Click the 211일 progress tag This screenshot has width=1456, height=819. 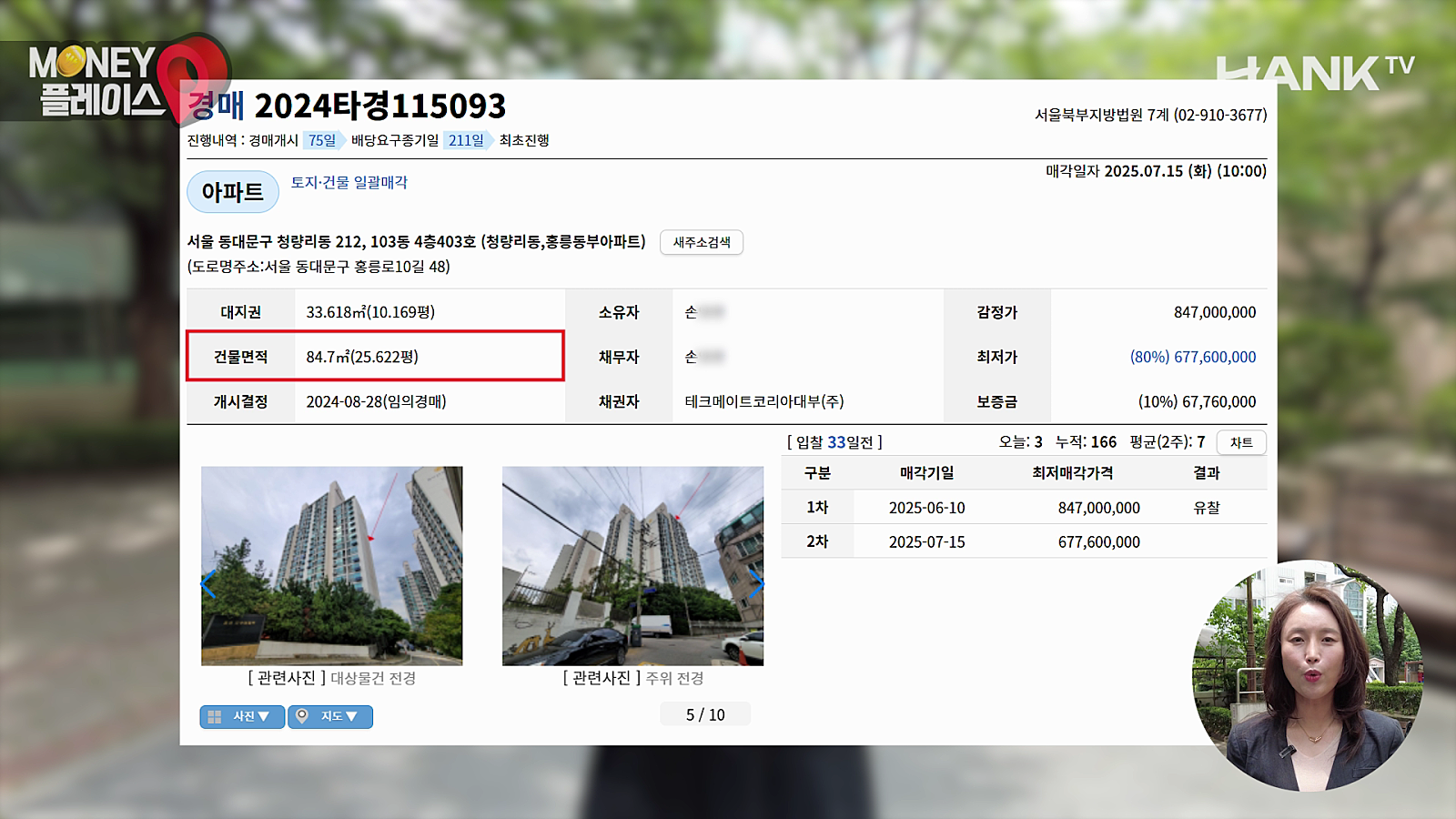468,140
